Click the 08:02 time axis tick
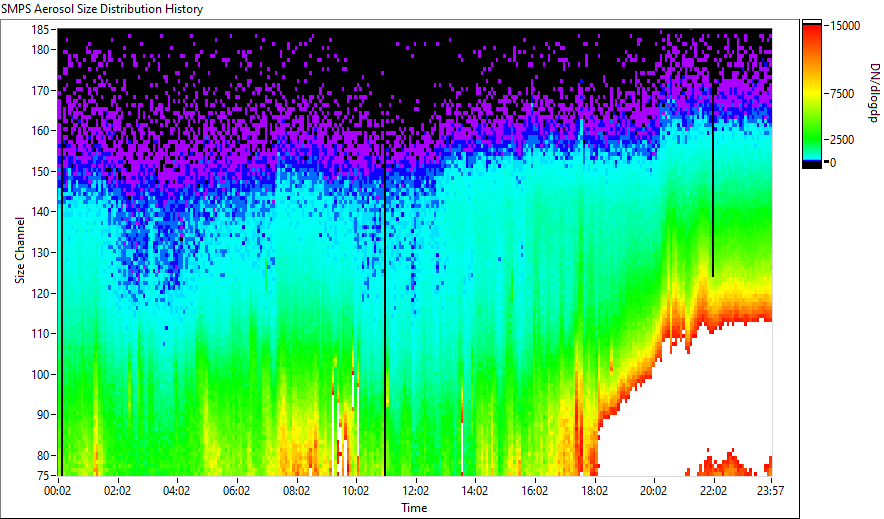The image size is (884, 519). click(x=296, y=491)
